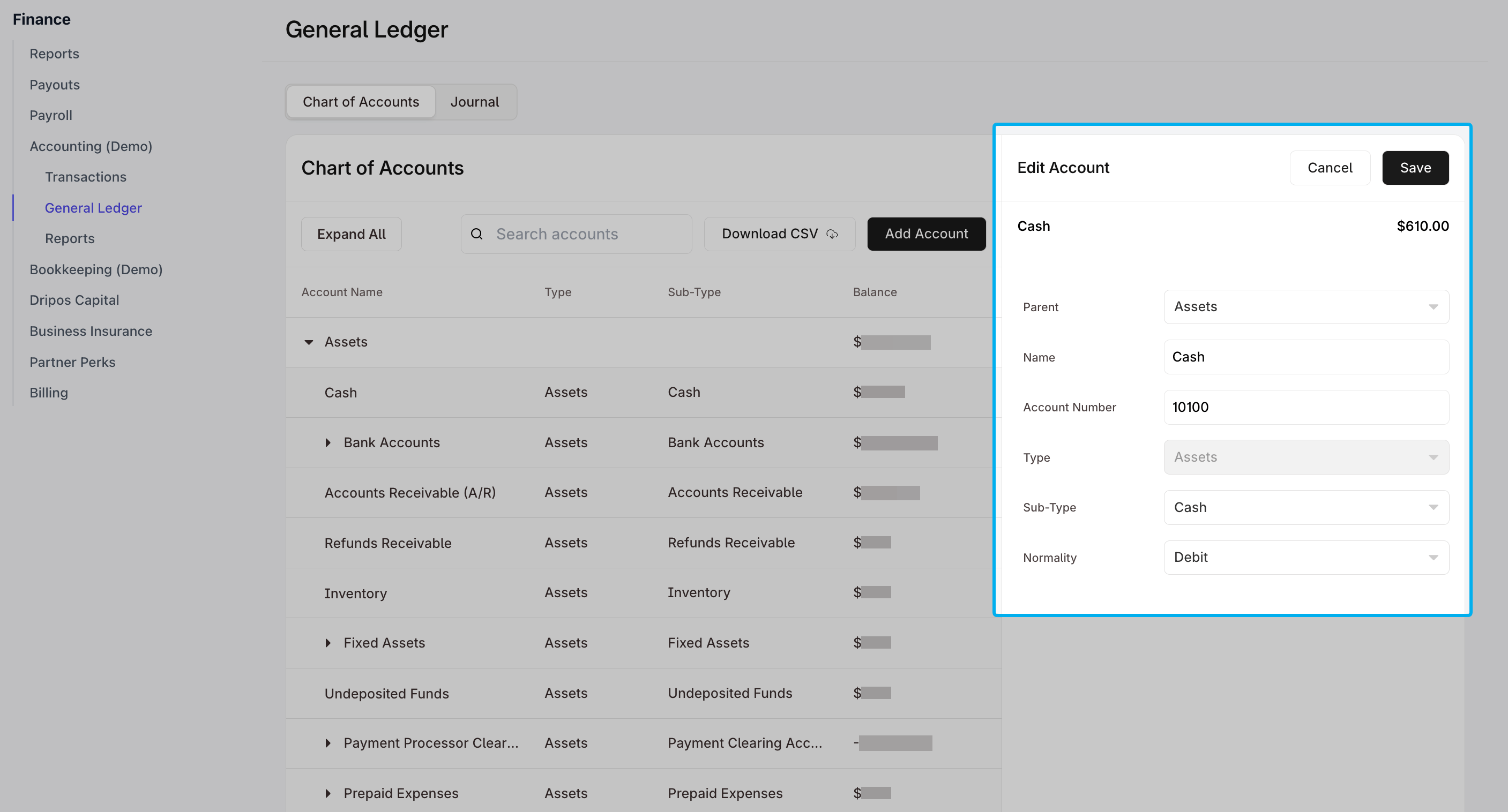Click the General Ledger page heading
This screenshot has height=812, width=1508.
tap(367, 30)
